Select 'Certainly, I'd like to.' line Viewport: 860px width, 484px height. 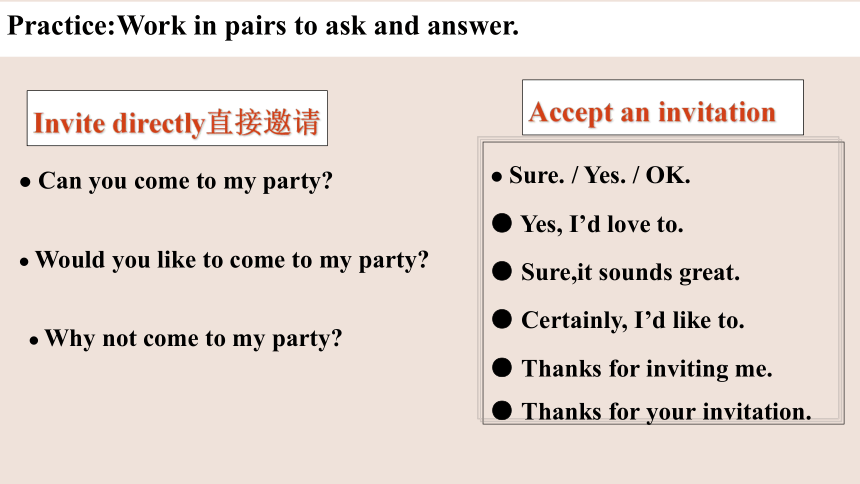coord(632,320)
